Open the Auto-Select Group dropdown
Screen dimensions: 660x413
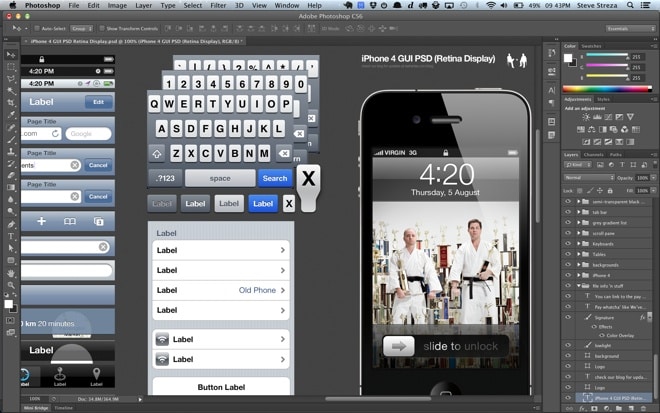point(81,29)
